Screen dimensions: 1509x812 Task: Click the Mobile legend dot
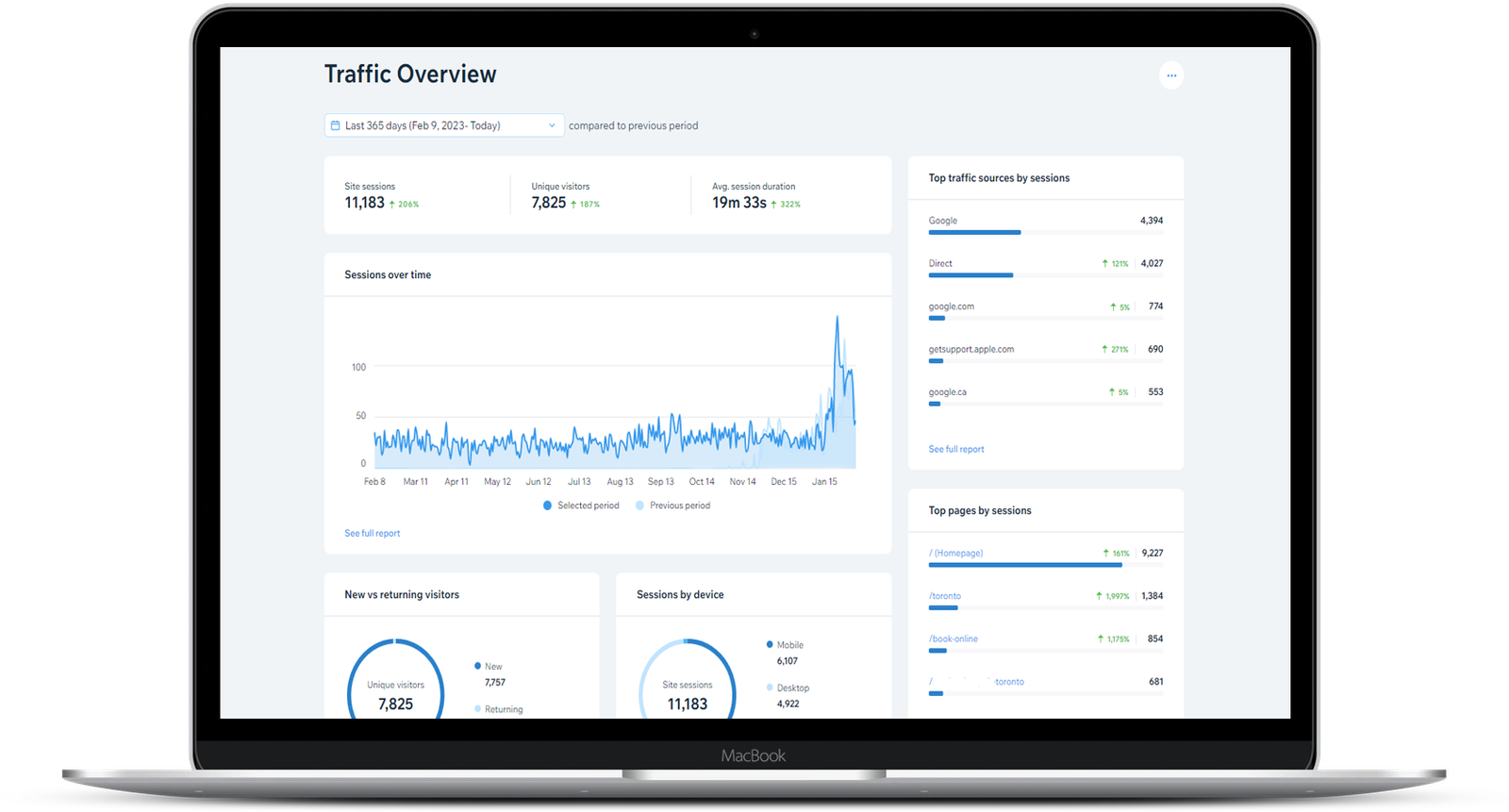[x=770, y=645]
